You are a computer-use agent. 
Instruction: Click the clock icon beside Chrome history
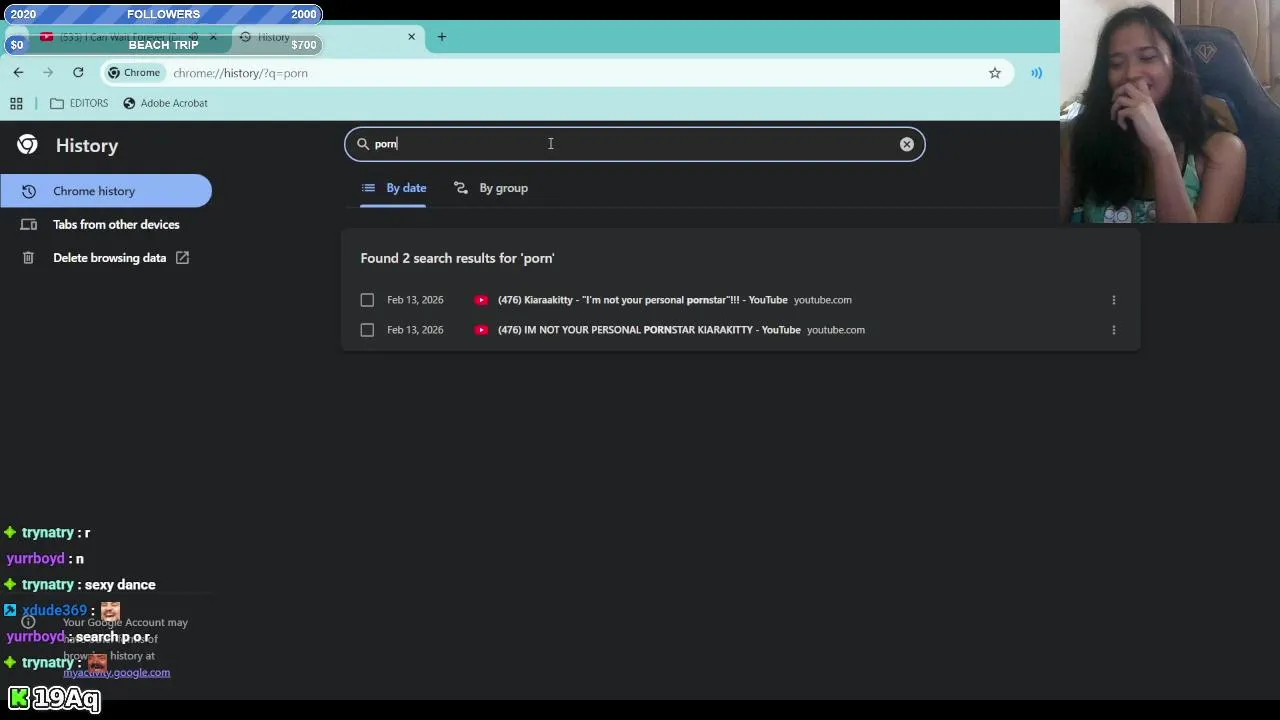click(x=28, y=191)
